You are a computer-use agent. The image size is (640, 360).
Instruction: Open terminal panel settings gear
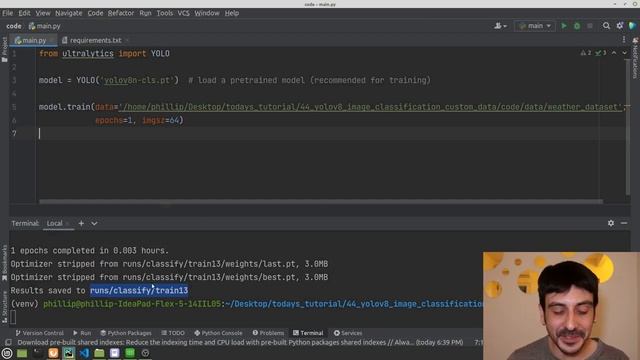tap(611, 223)
